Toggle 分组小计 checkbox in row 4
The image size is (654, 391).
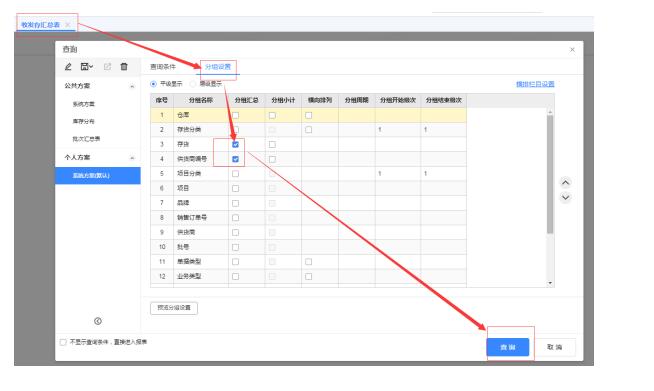click(x=272, y=159)
